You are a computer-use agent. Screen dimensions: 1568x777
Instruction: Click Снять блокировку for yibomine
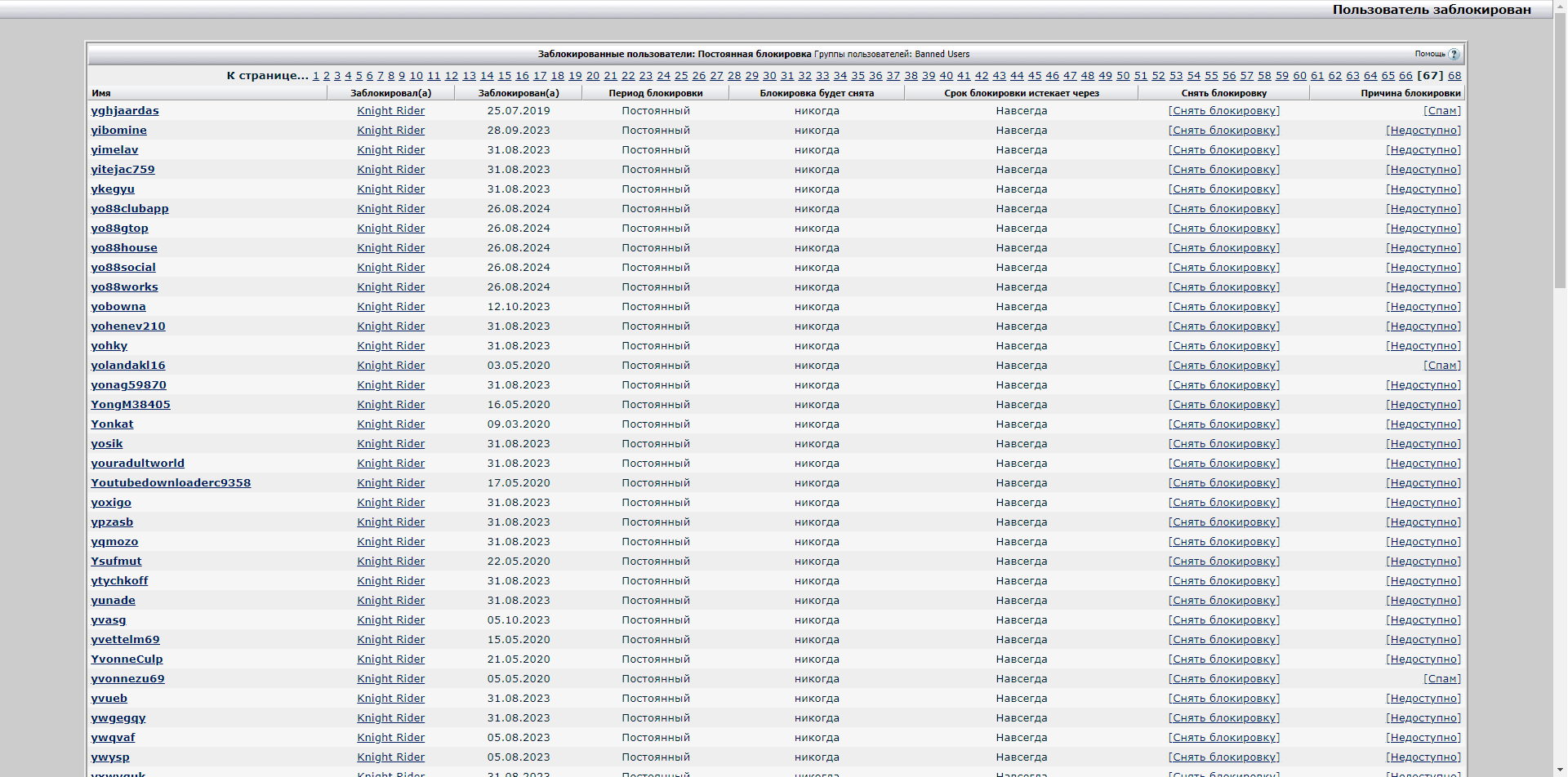tap(1223, 131)
